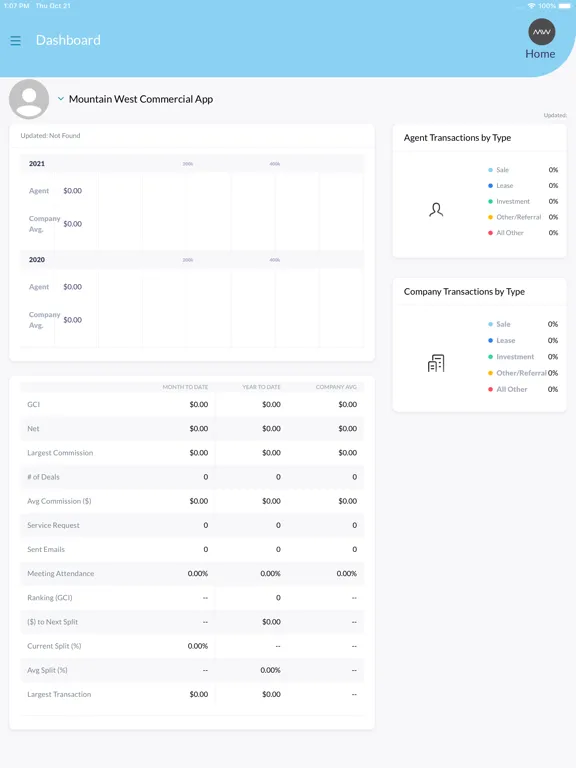Click Agent label under 2020
576x768 pixels.
pyautogui.click(x=39, y=287)
